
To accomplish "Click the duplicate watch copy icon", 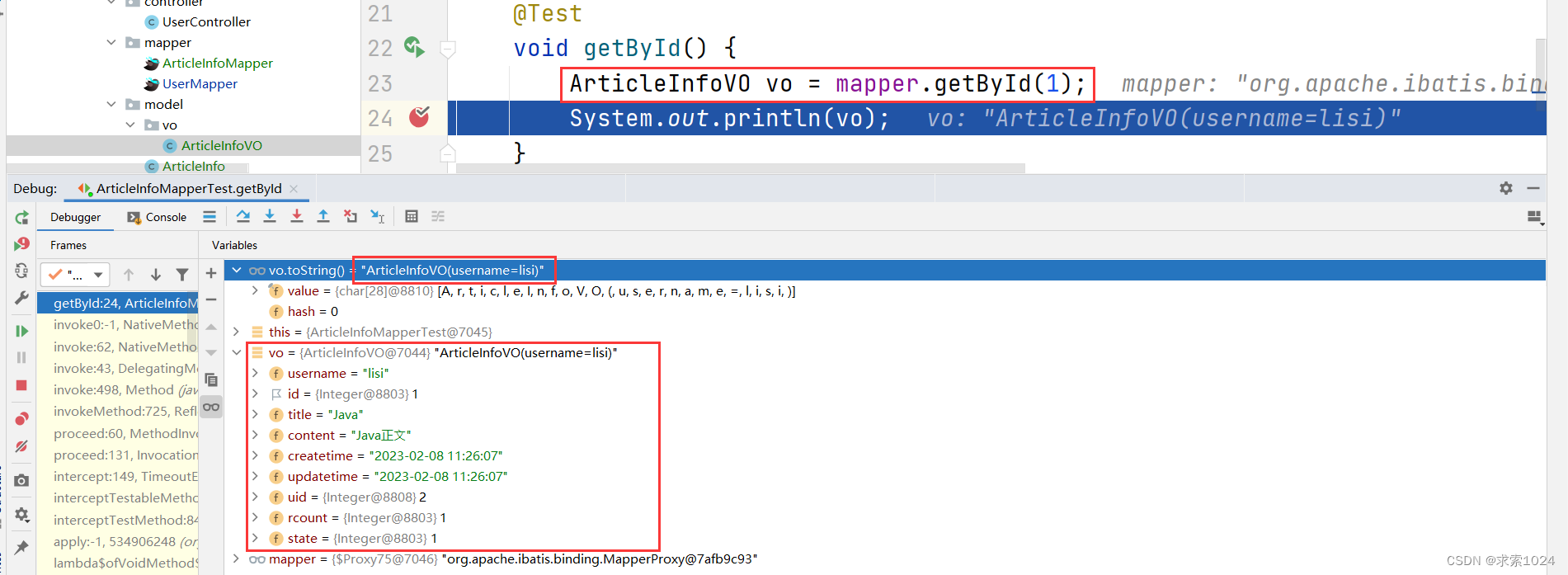I will [211, 379].
